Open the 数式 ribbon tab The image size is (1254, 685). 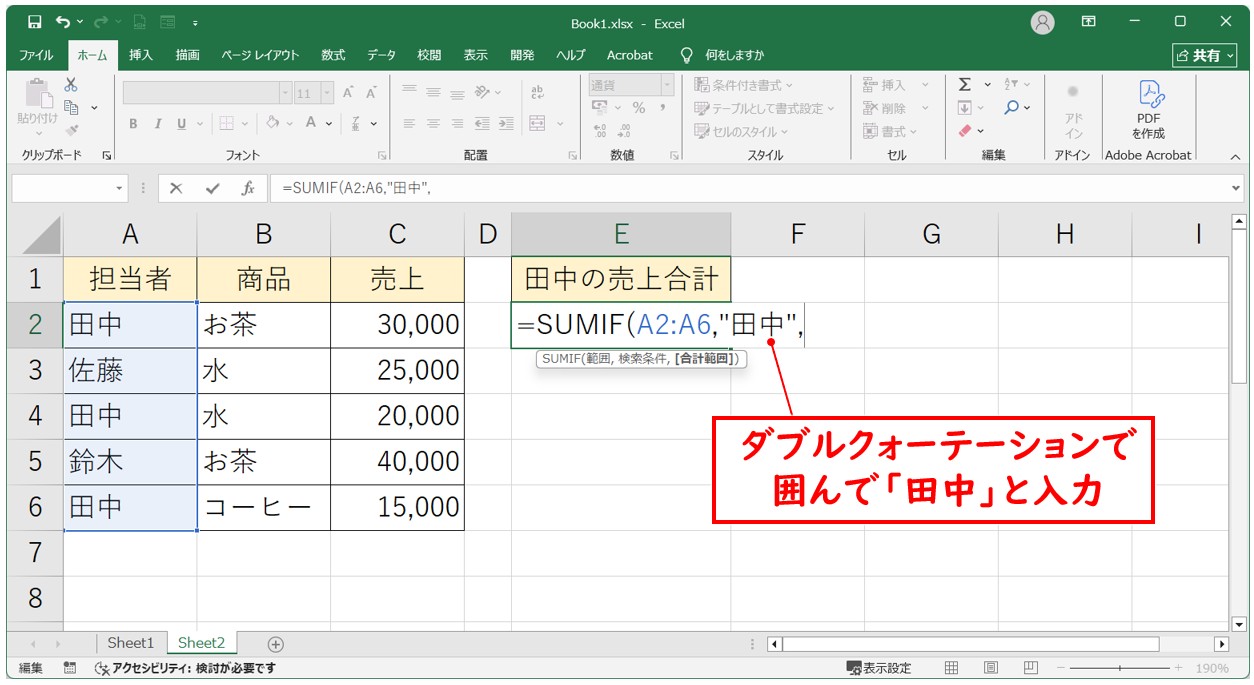coord(333,55)
